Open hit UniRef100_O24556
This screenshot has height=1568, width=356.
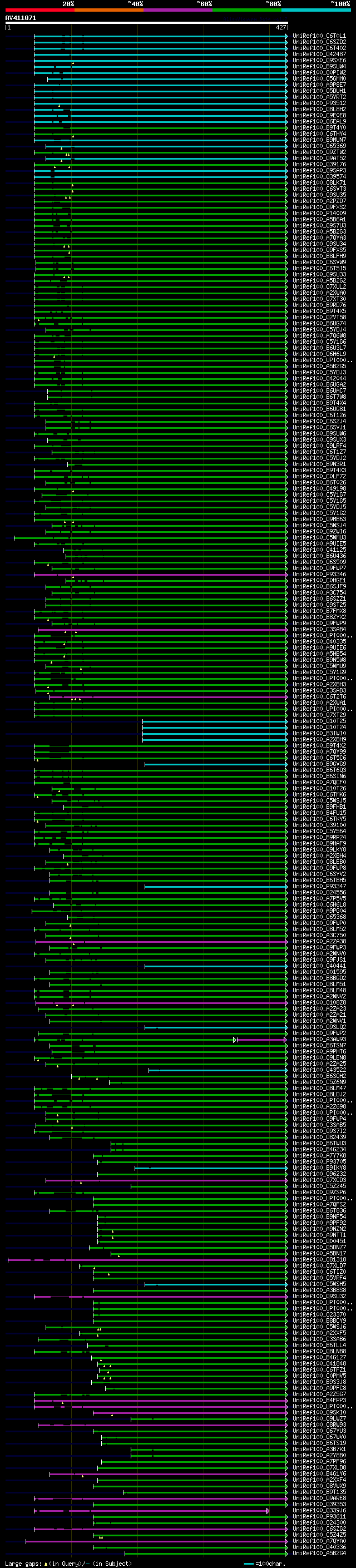[319, 892]
